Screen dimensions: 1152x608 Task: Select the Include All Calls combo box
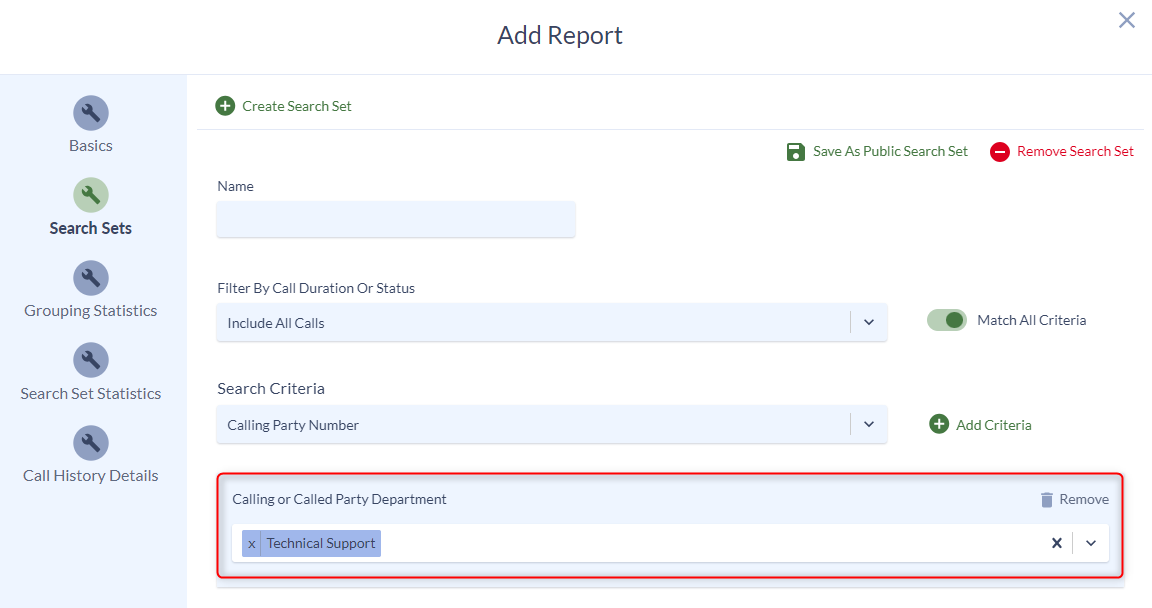click(552, 322)
